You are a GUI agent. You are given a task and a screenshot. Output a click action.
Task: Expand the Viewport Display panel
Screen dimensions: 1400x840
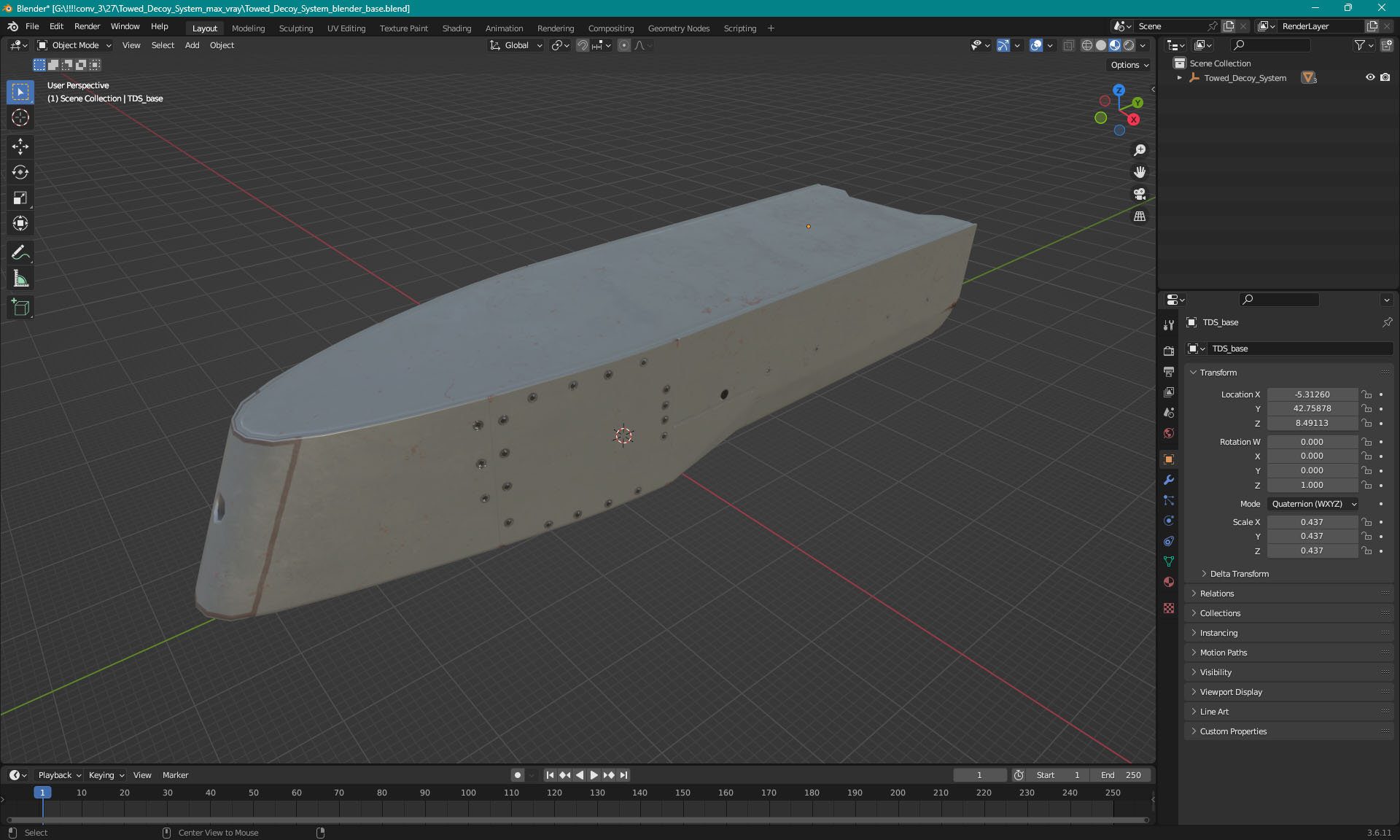pyautogui.click(x=1231, y=692)
